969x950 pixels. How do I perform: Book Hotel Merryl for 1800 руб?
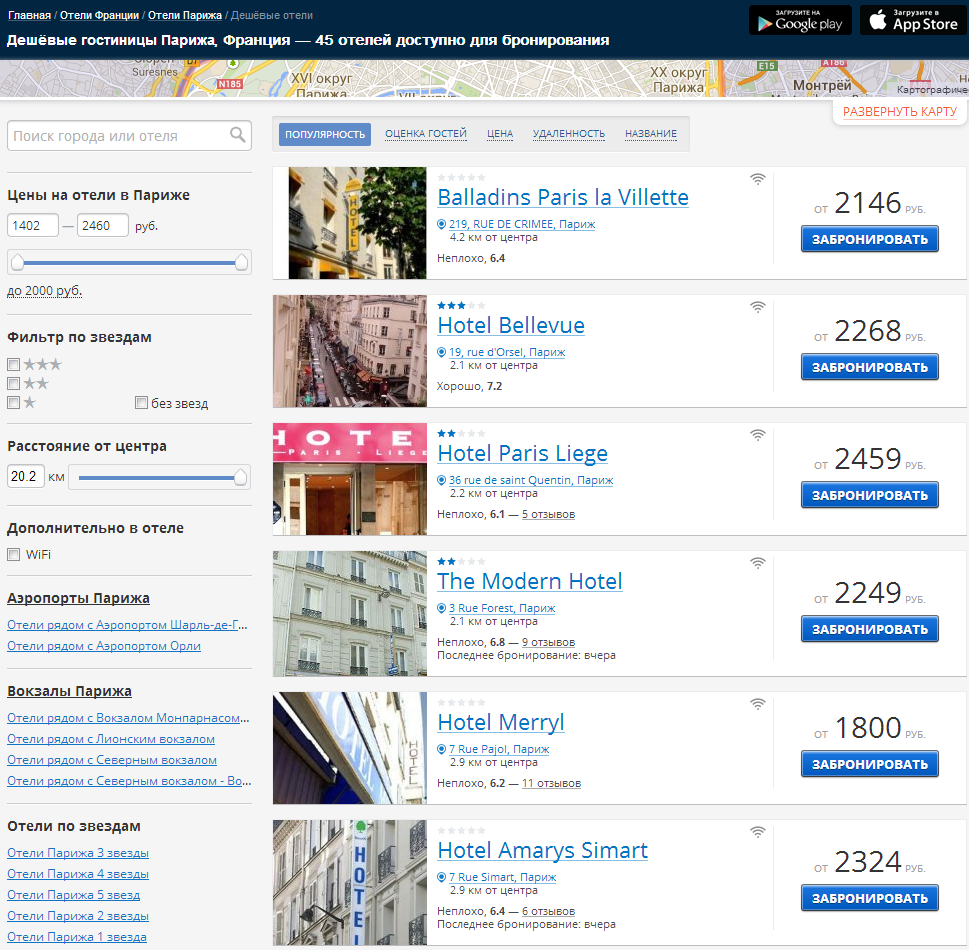click(x=870, y=764)
